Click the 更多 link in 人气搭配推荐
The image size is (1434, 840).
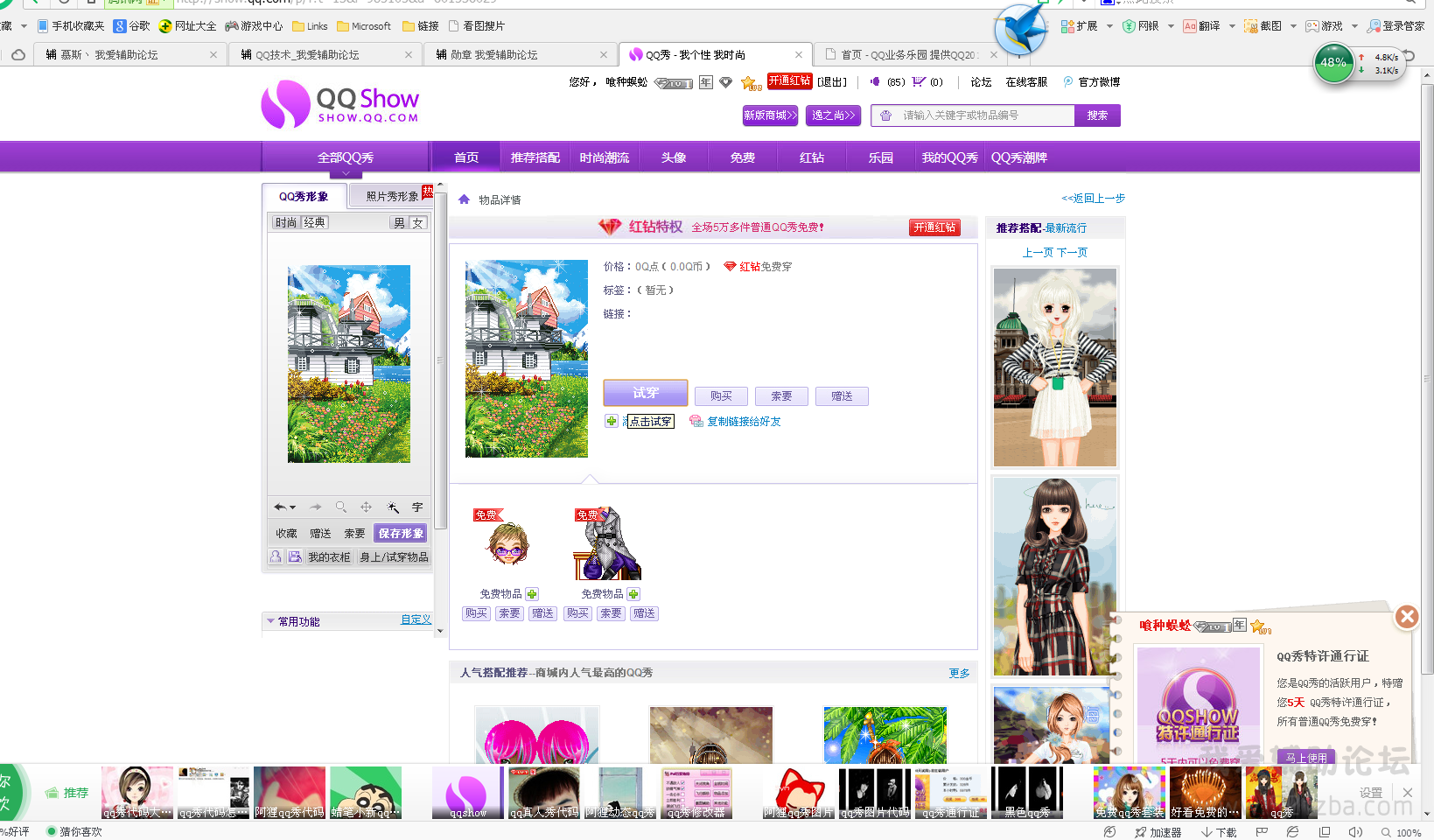959,673
